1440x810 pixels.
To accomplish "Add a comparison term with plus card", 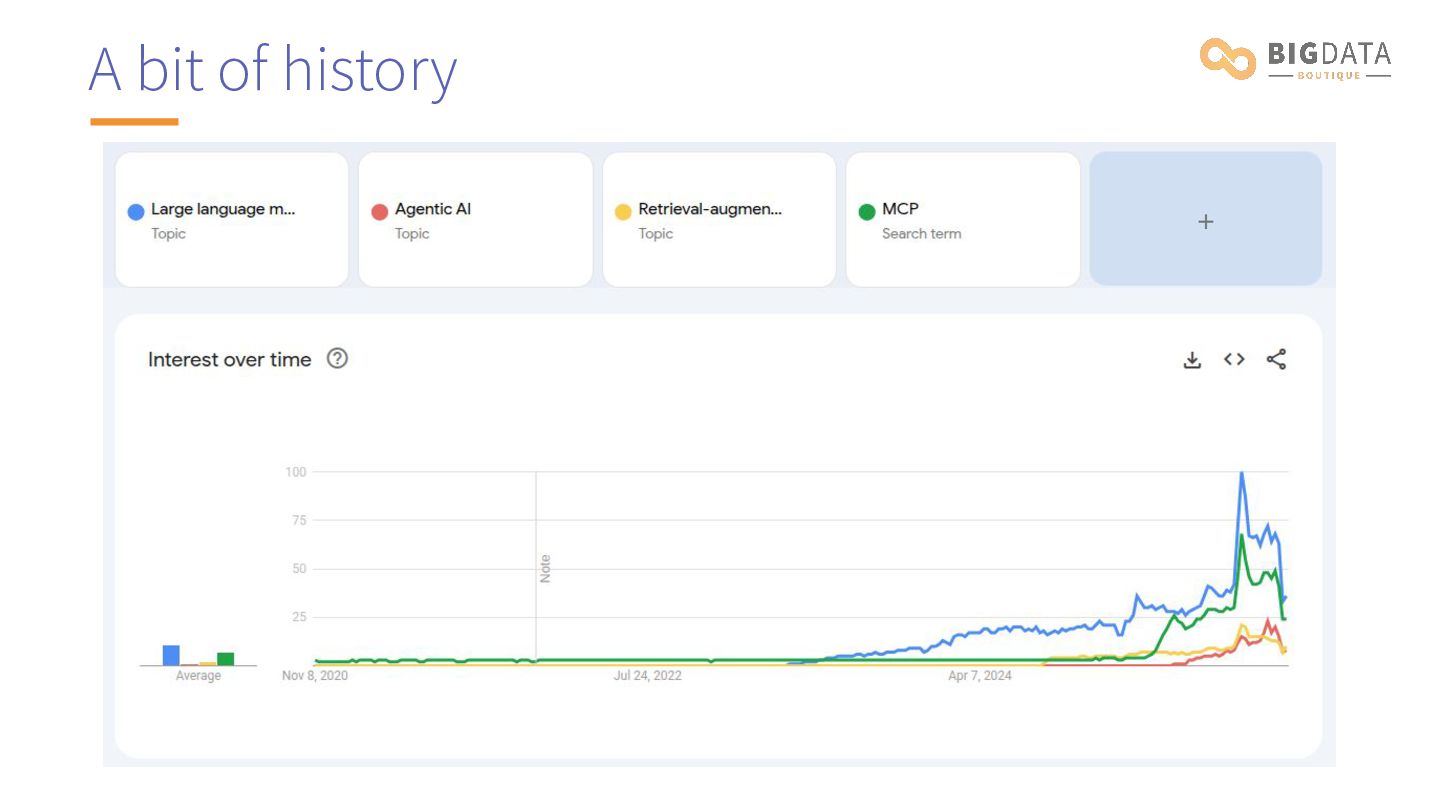I will click(1205, 221).
